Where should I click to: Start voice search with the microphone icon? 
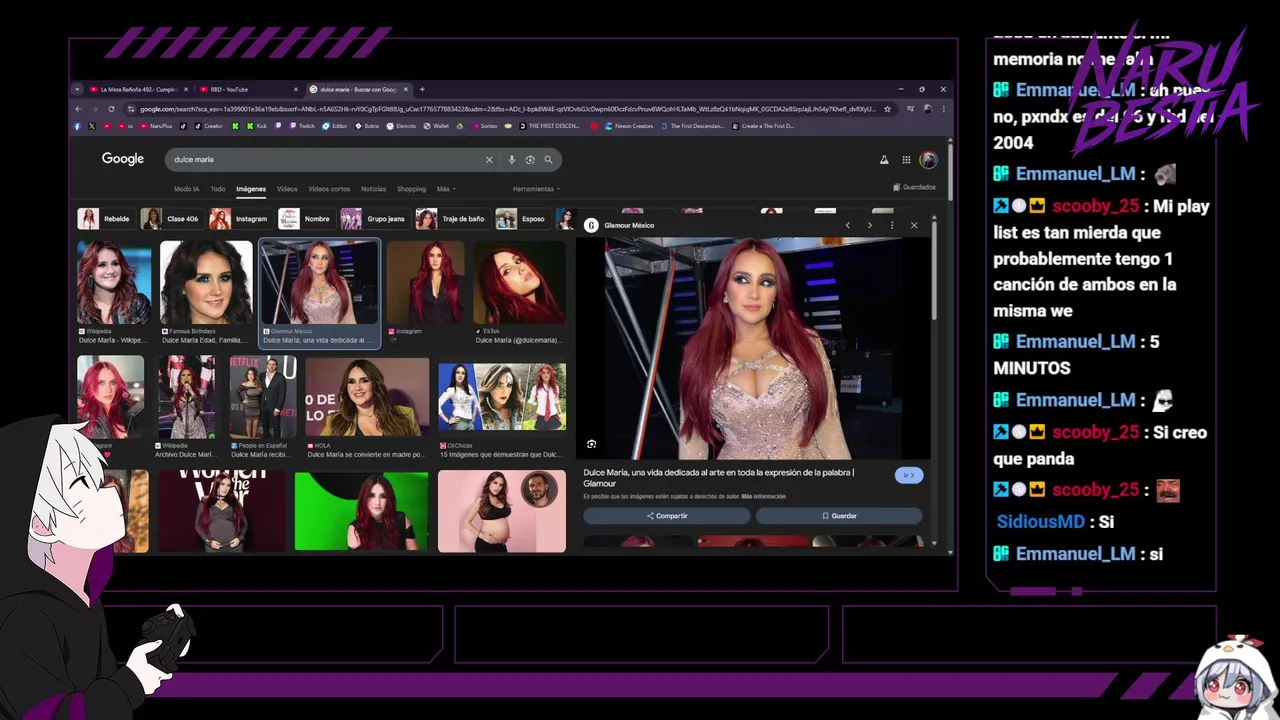512,159
